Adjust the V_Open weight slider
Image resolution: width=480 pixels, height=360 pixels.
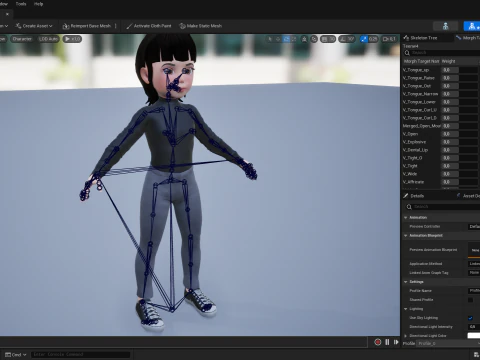[460, 134]
